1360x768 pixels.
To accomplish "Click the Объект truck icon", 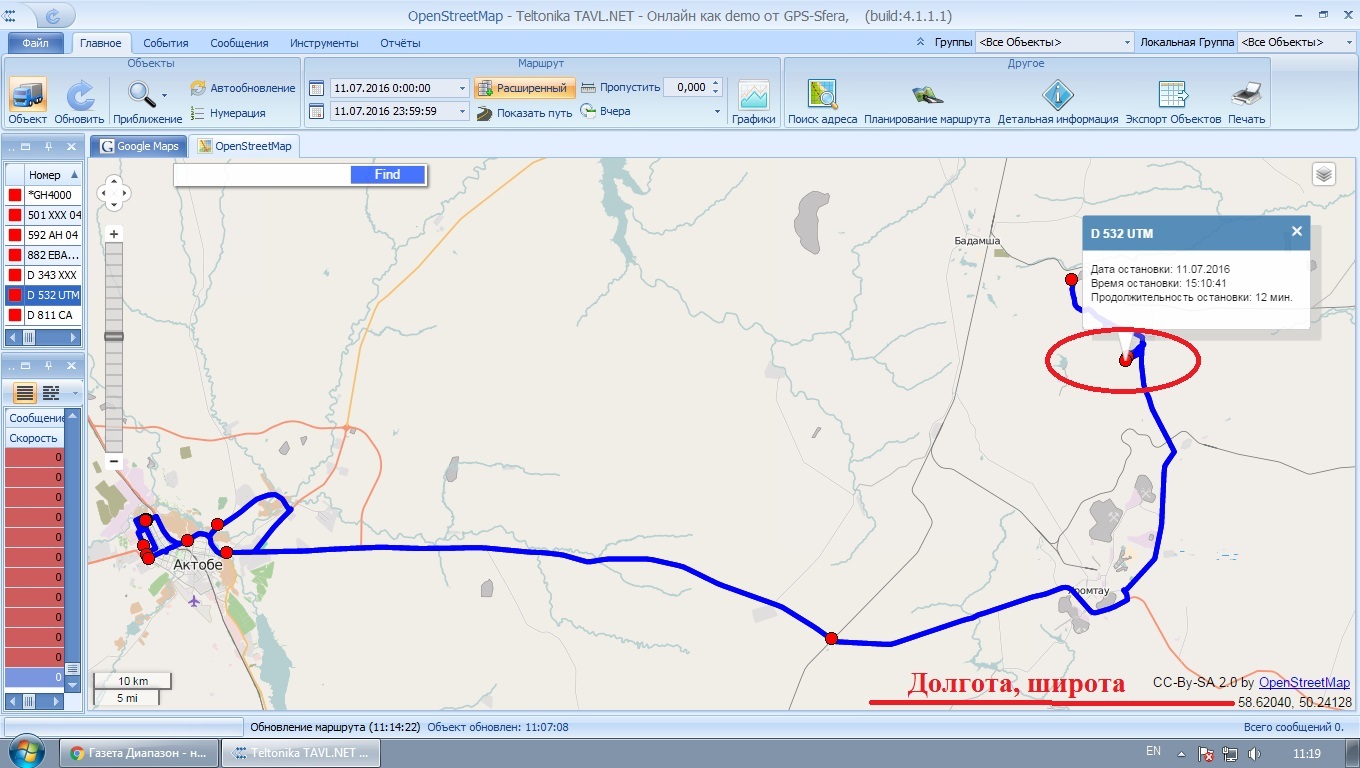I will [27, 96].
